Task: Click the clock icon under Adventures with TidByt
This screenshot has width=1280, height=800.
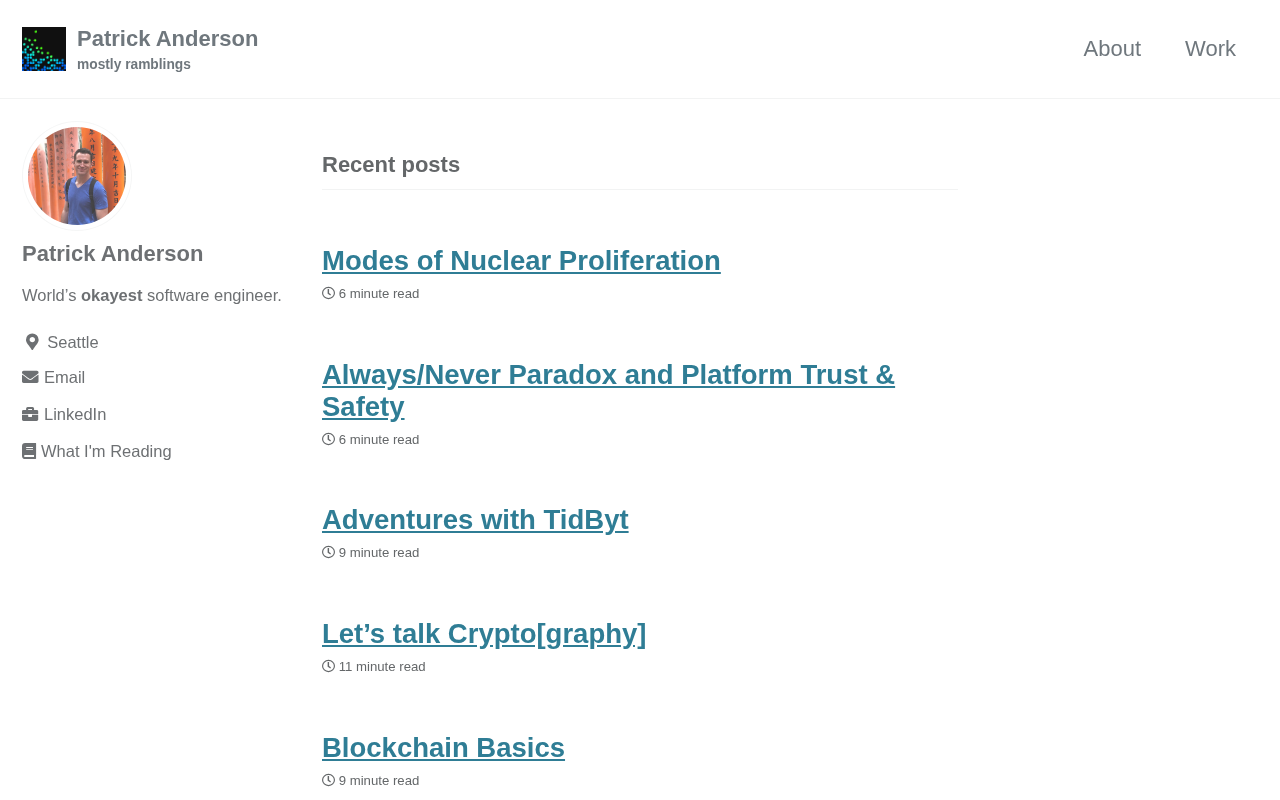Action: 328,553
